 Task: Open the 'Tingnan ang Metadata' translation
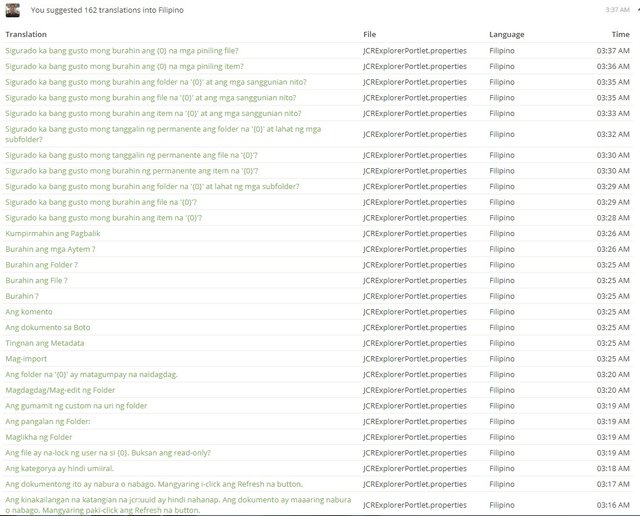[x=45, y=343]
